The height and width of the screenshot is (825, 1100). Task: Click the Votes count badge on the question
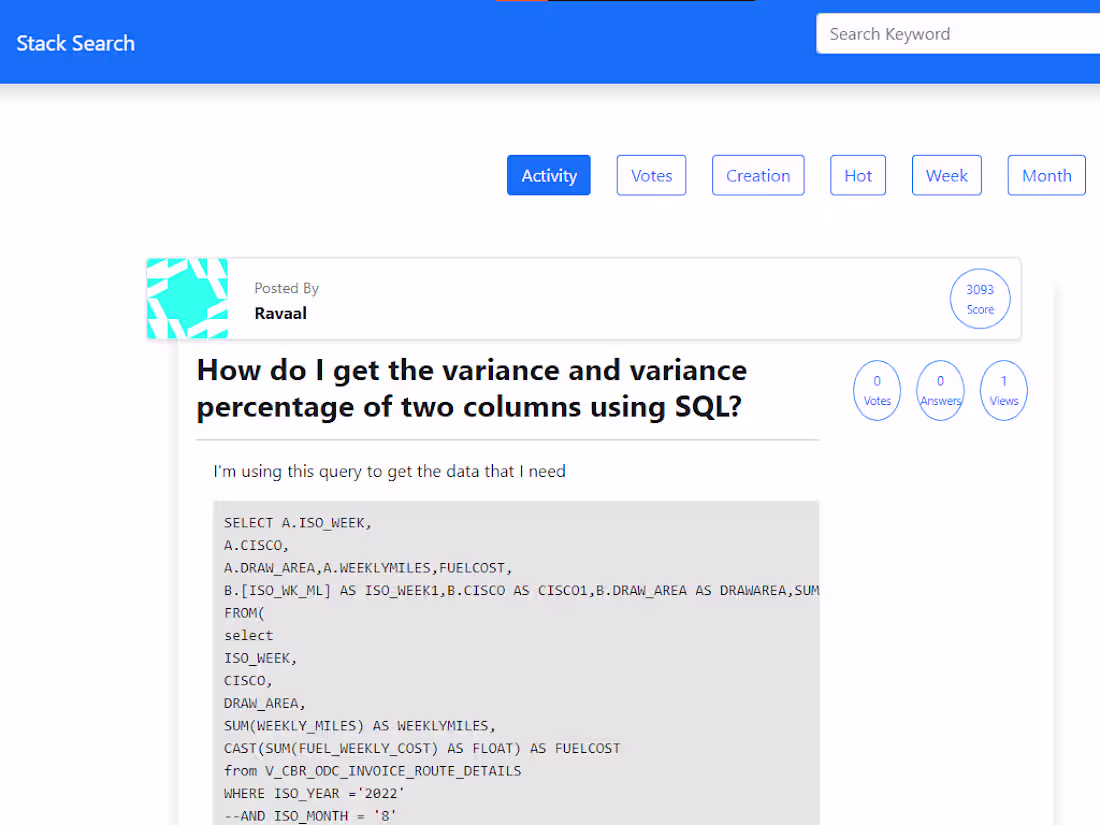click(x=877, y=390)
